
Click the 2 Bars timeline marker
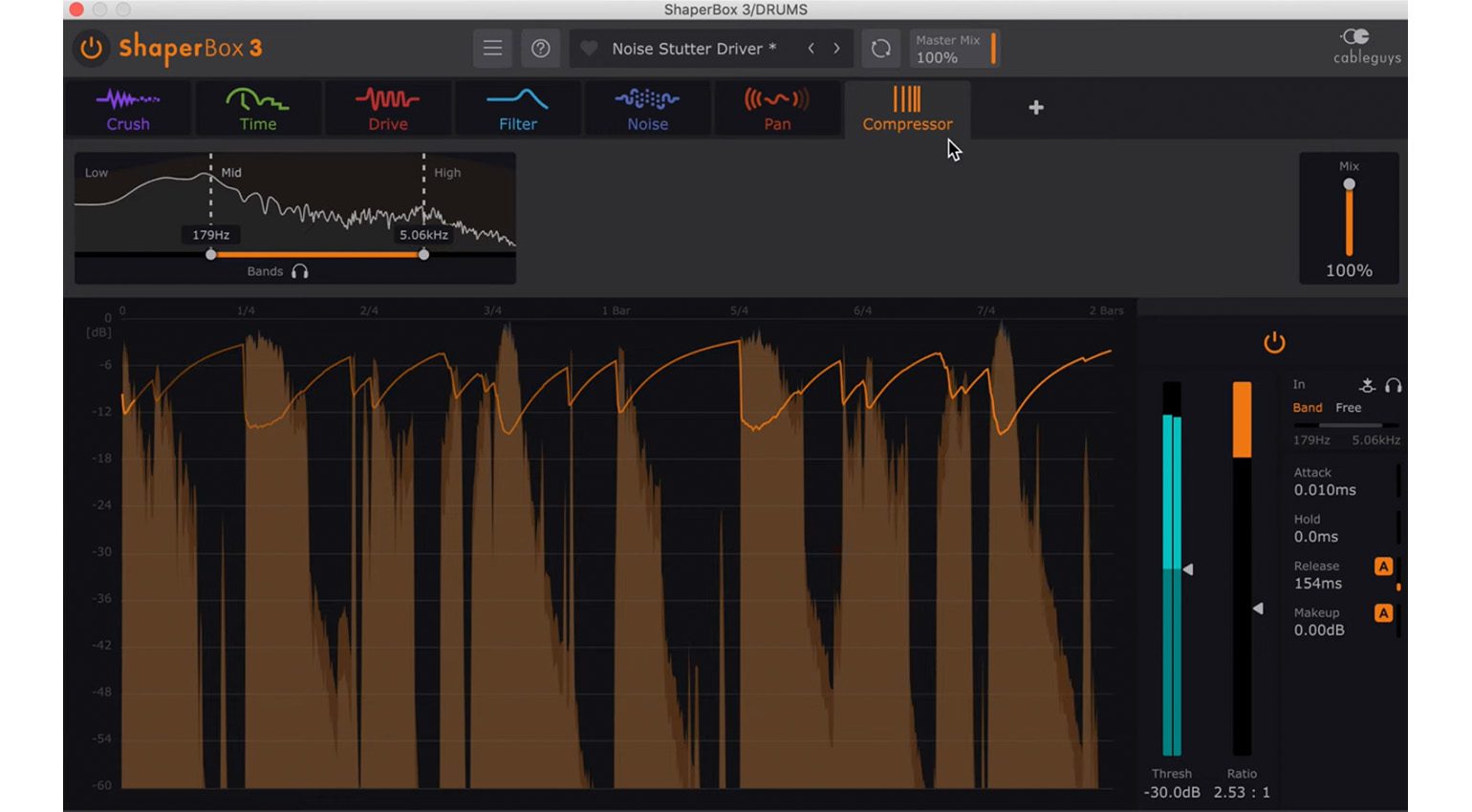tap(1107, 310)
